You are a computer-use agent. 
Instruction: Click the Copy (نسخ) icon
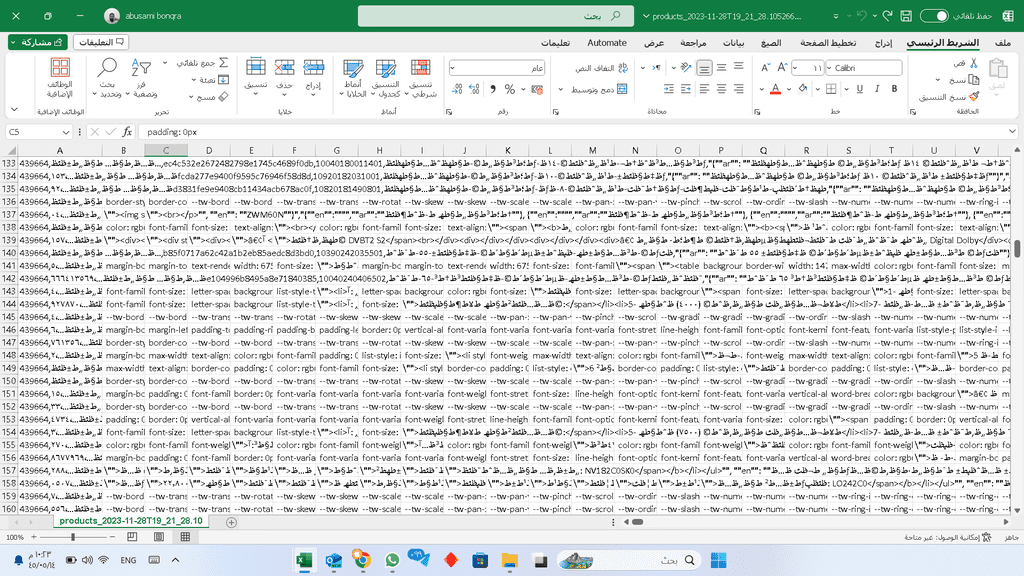pos(974,80)
